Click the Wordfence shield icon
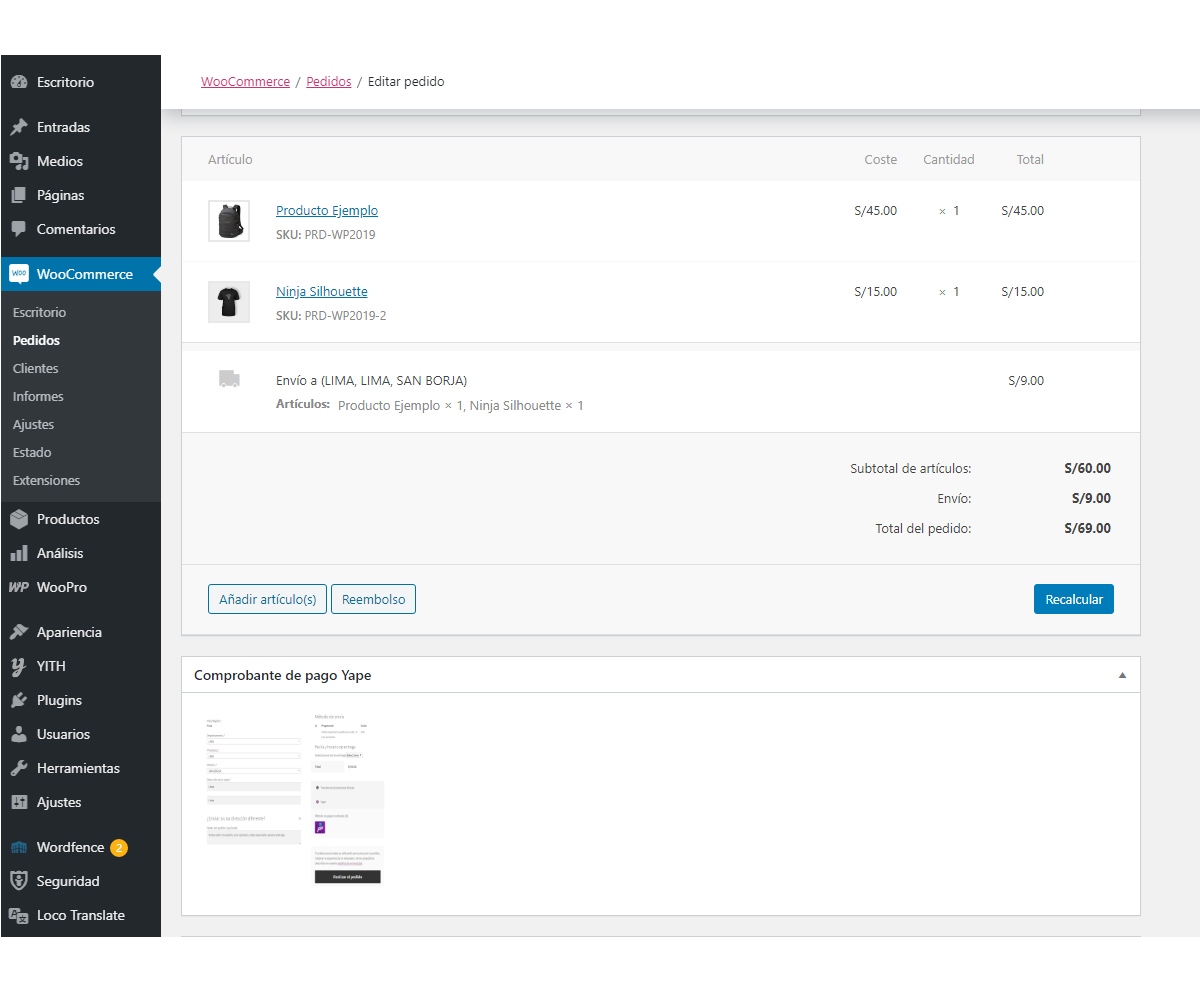This screenshot has height=1000, width=1200. tap(19, 847)
